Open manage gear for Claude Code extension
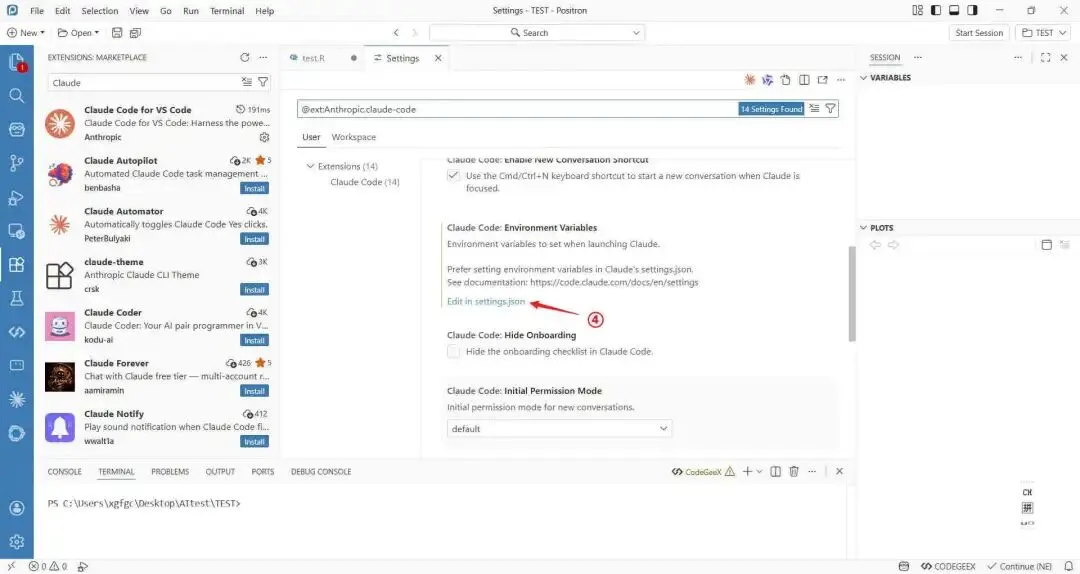 264,137
